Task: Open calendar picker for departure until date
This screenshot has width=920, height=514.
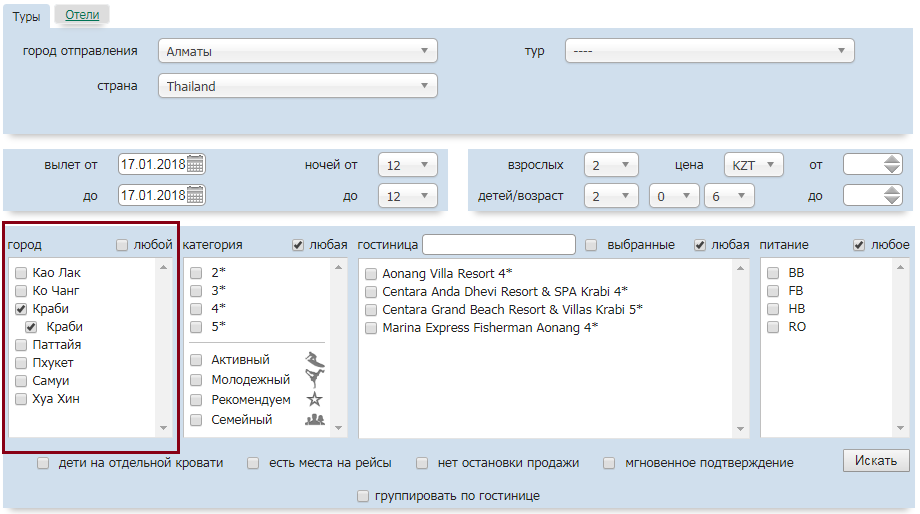Action: click(195, 195)
